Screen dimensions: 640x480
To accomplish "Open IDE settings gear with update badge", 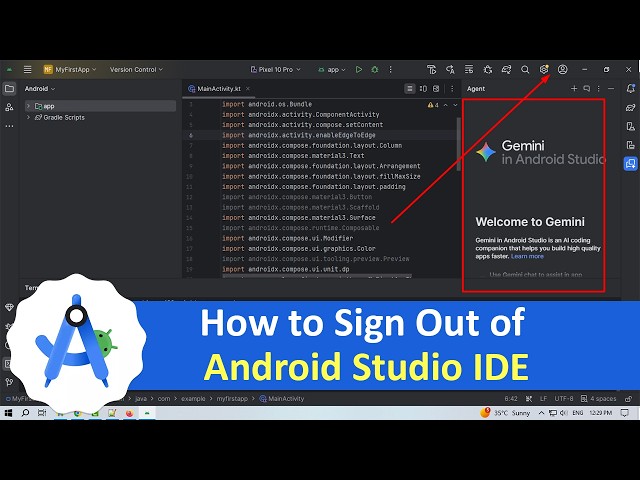I will click(544, 69).
